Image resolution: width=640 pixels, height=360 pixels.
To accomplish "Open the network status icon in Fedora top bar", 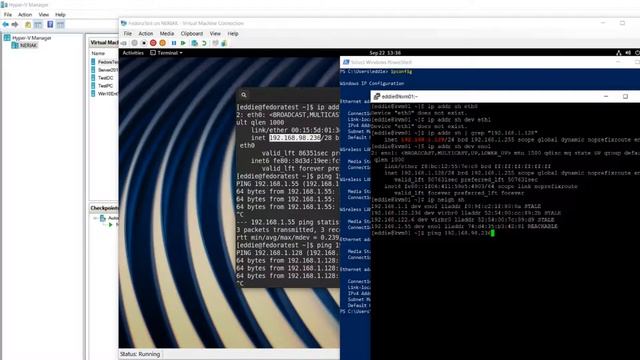I will [x=619, y=53].
